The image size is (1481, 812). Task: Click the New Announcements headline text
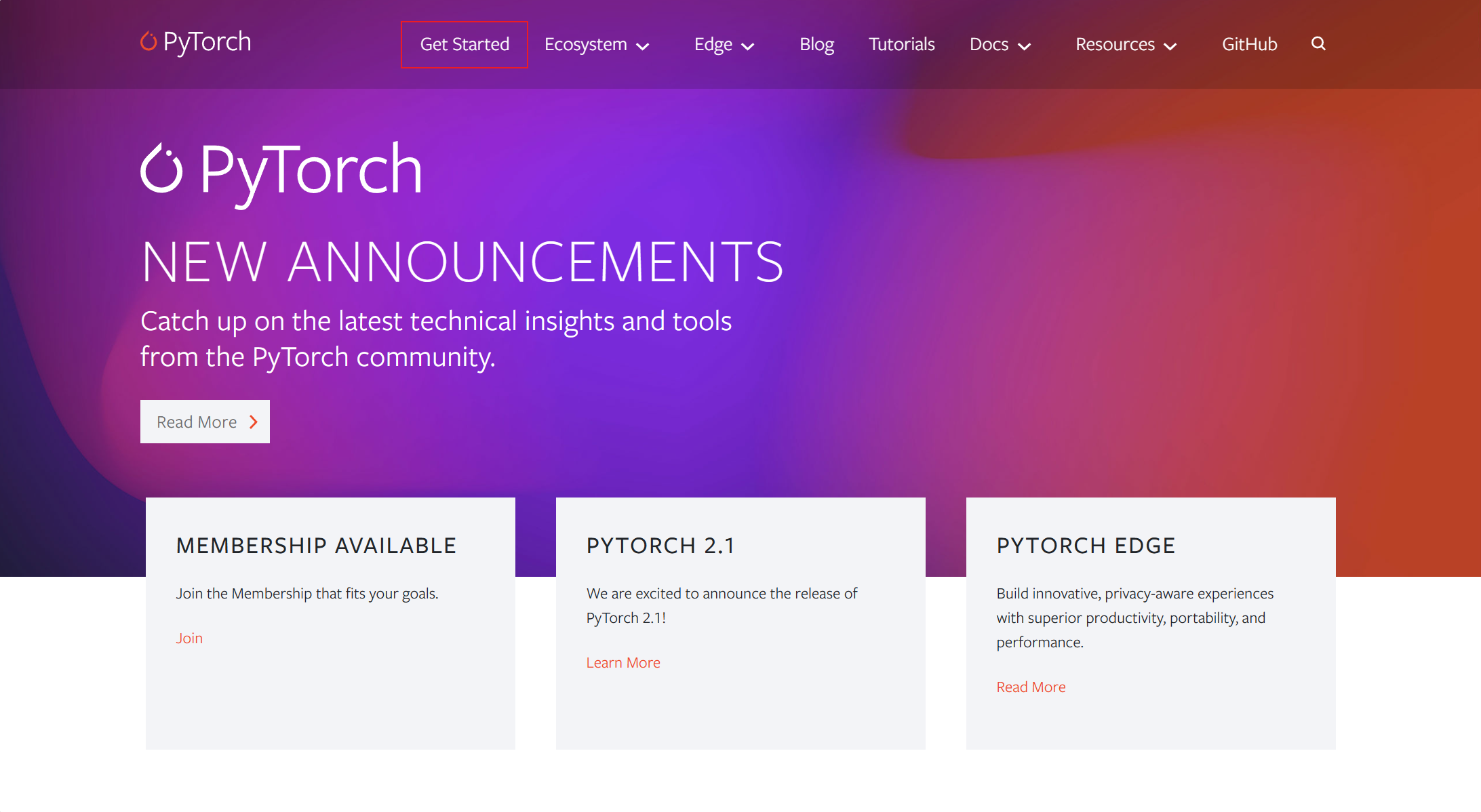pyautogui.click(x=463, y=261)
